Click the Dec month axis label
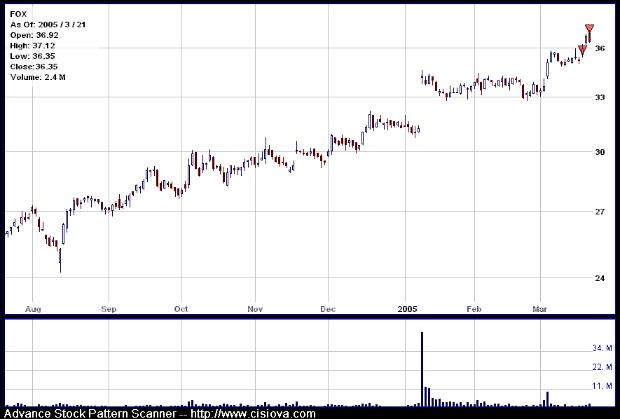 [x=328, y=309]
